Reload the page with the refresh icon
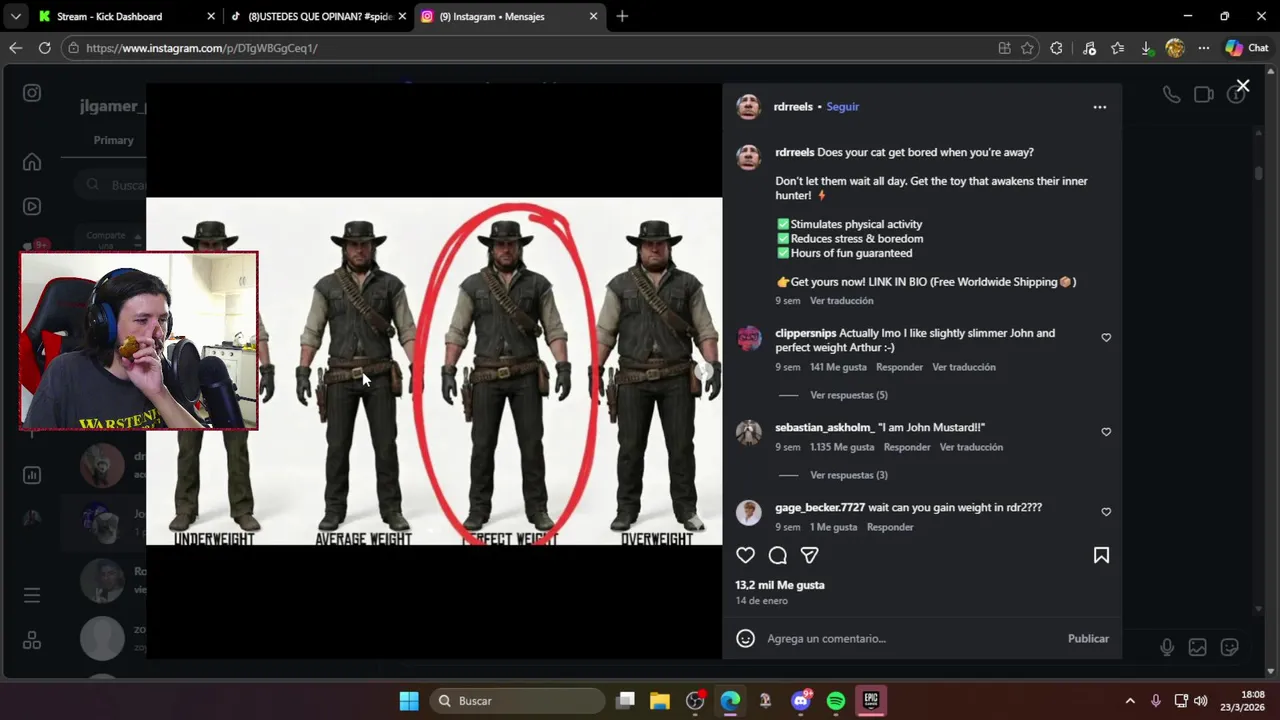Viewport: 1280px width, 720px height. pos(45,48)
